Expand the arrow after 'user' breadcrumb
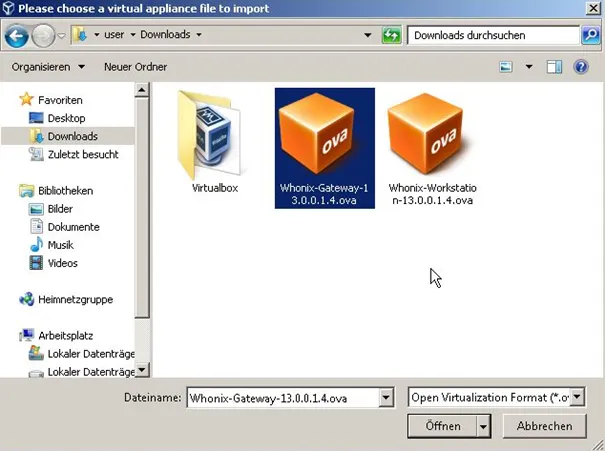This screenshot has width=605, height=451. (133, 35)
